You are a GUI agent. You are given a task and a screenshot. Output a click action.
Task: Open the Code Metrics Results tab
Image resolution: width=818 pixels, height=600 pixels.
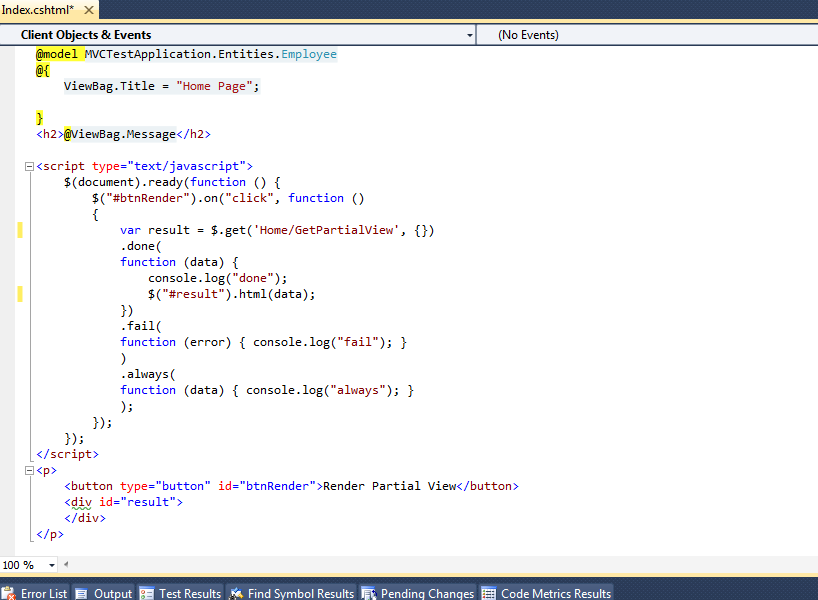(546, 593)
